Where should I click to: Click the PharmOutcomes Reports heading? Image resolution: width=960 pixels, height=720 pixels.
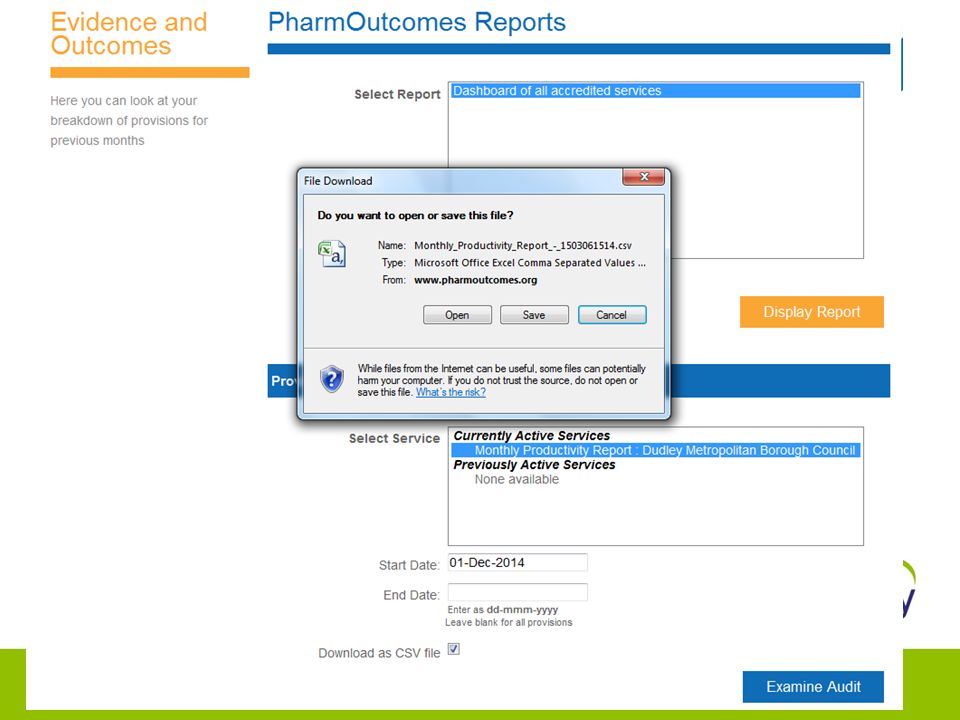click(x=417, y=22)
